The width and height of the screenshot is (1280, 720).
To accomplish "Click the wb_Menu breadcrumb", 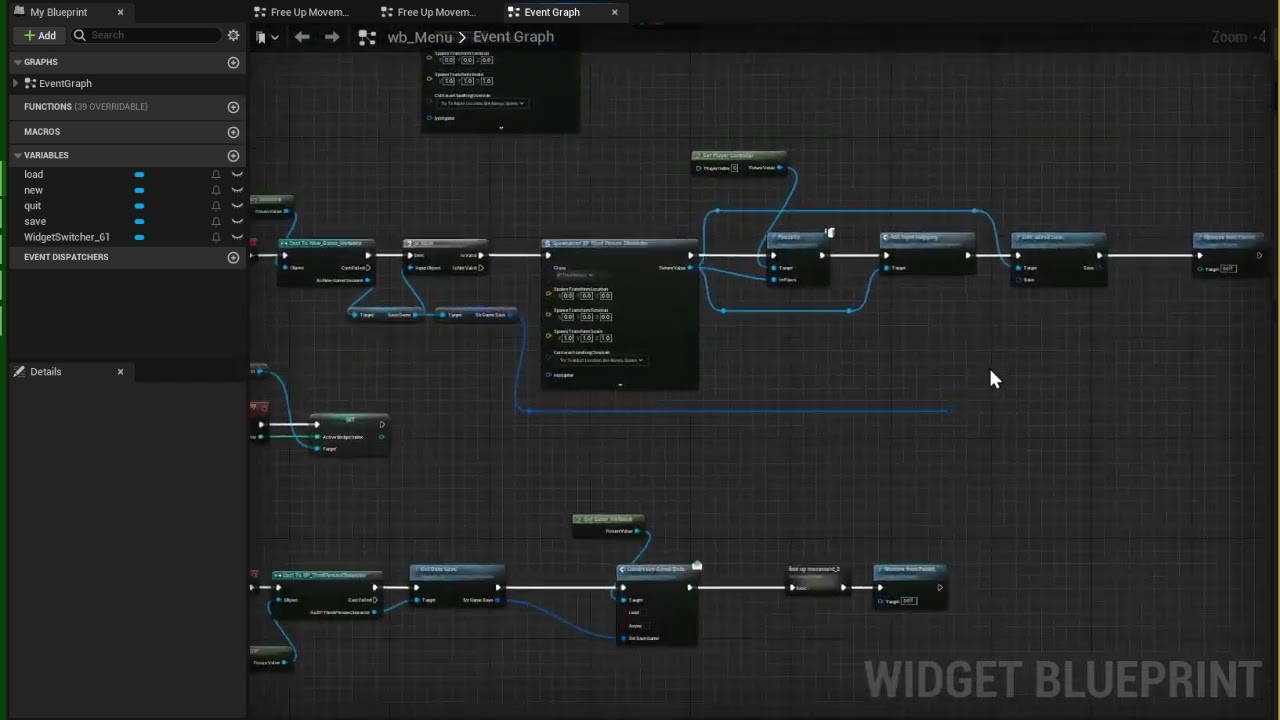I will click(419, 37).
